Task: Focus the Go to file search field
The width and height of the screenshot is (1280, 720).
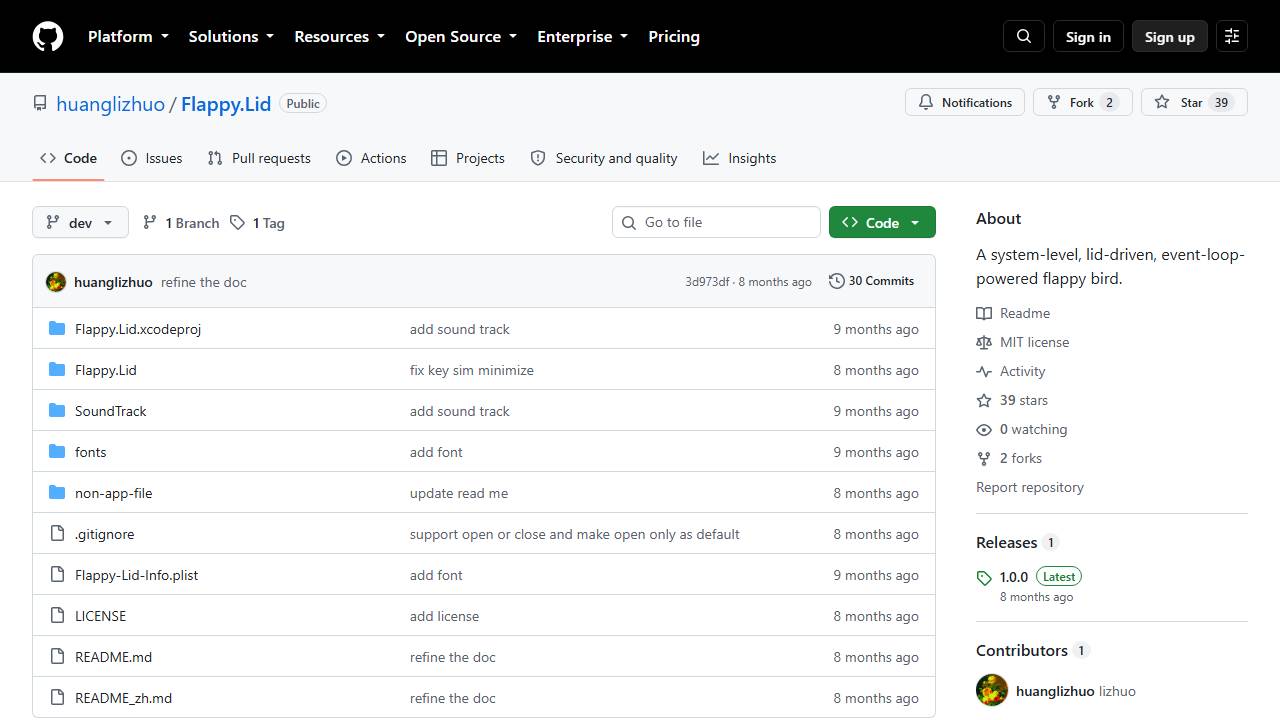Action: coord(716,222)
